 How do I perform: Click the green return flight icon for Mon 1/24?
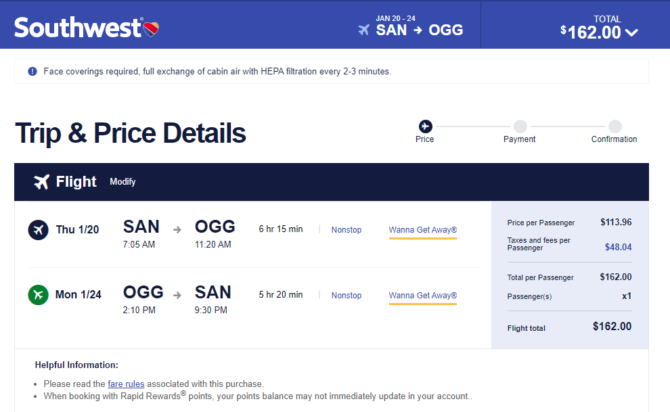coord(38,295)
